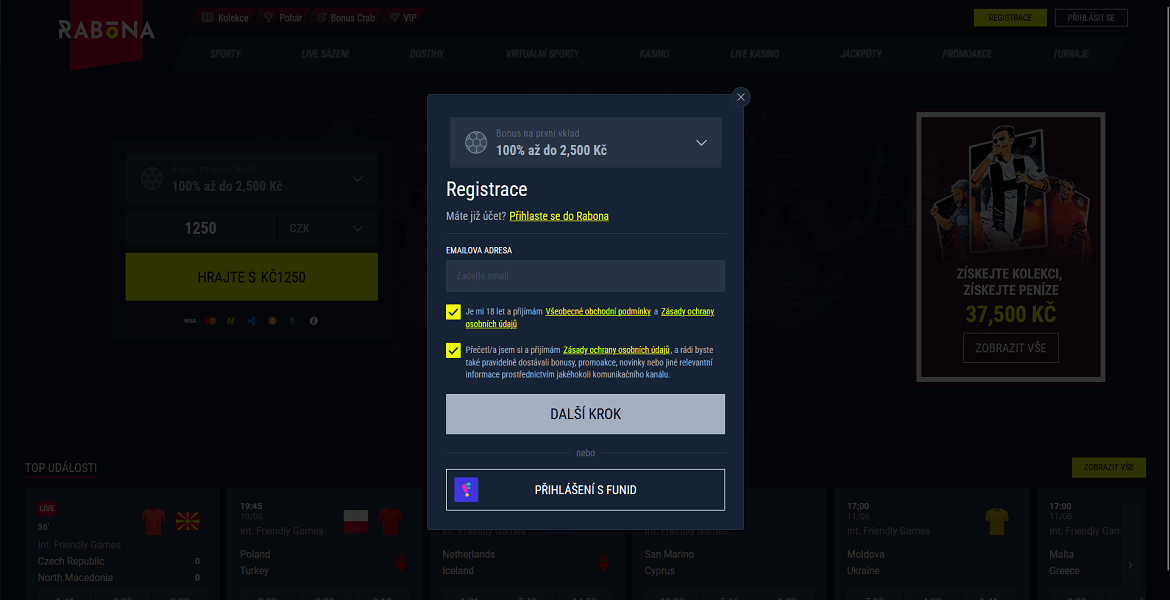
Task: Go to the Kasino menu tab
Action: (x=654, y=53)
